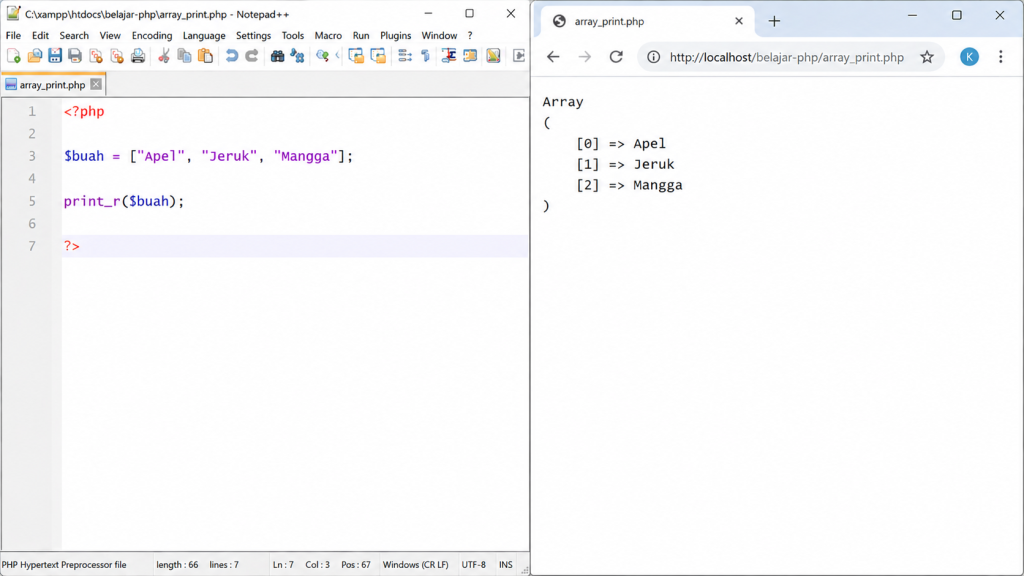
Task: Click the print_r($buah); code line
Action: [x=124, y=201]
